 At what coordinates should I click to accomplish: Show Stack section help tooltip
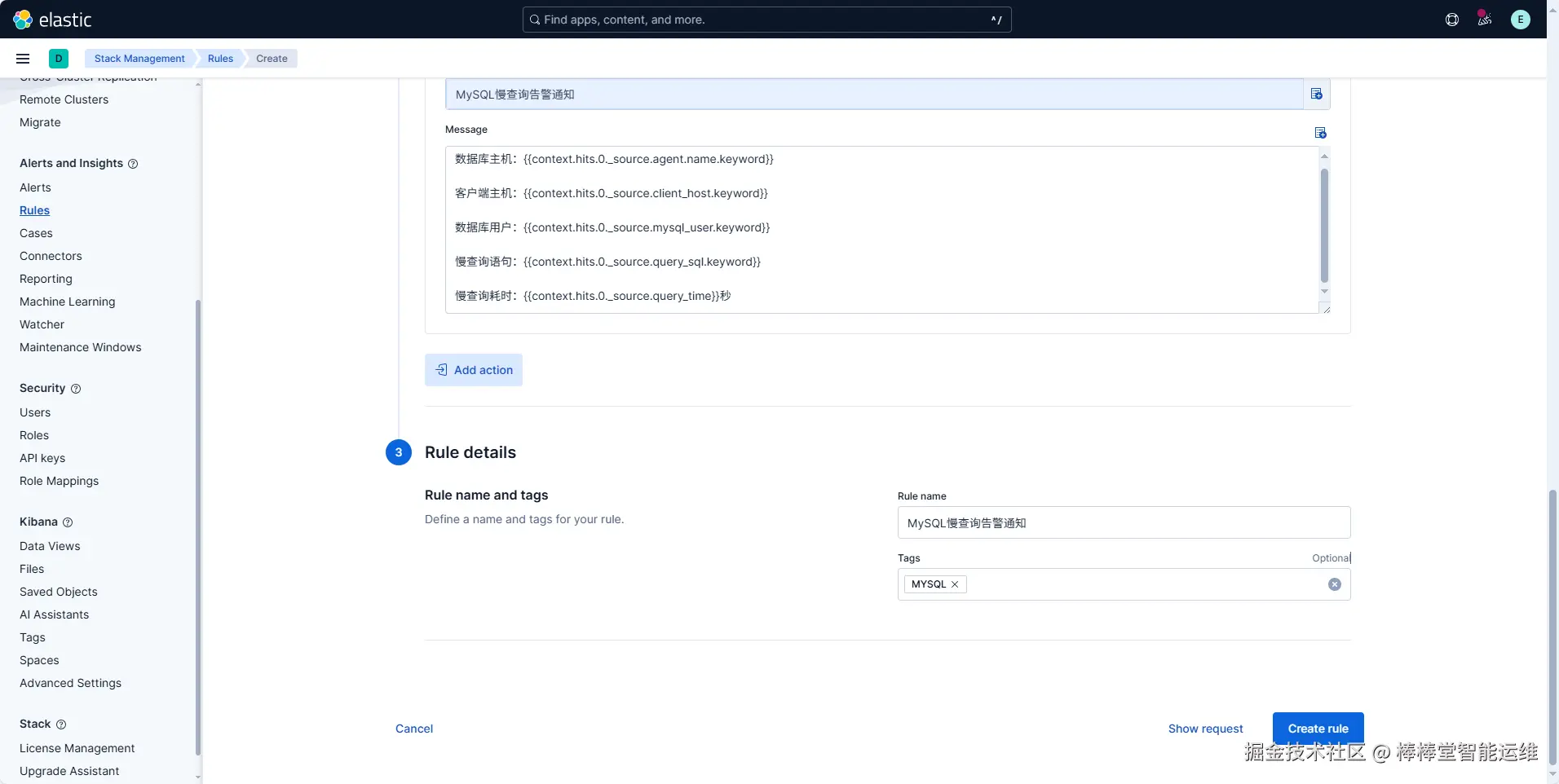tap(61, 725)
